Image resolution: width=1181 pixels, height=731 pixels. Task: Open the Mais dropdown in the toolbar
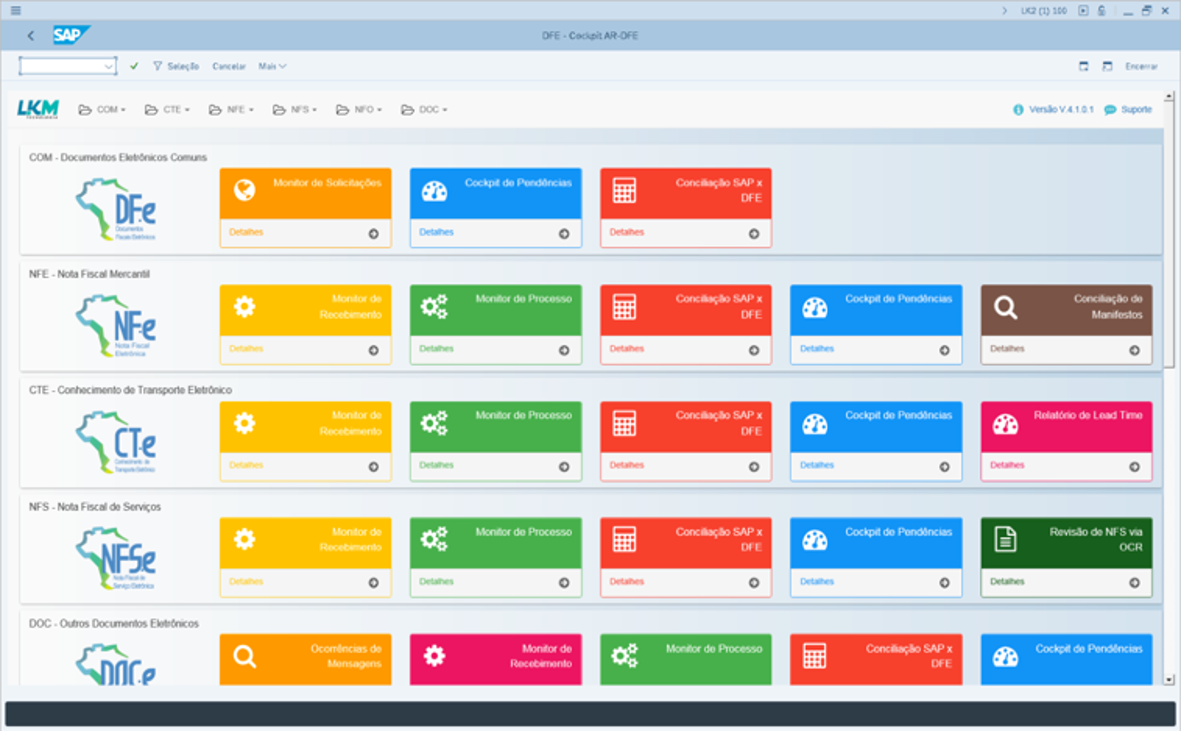[x=272, y=66]
